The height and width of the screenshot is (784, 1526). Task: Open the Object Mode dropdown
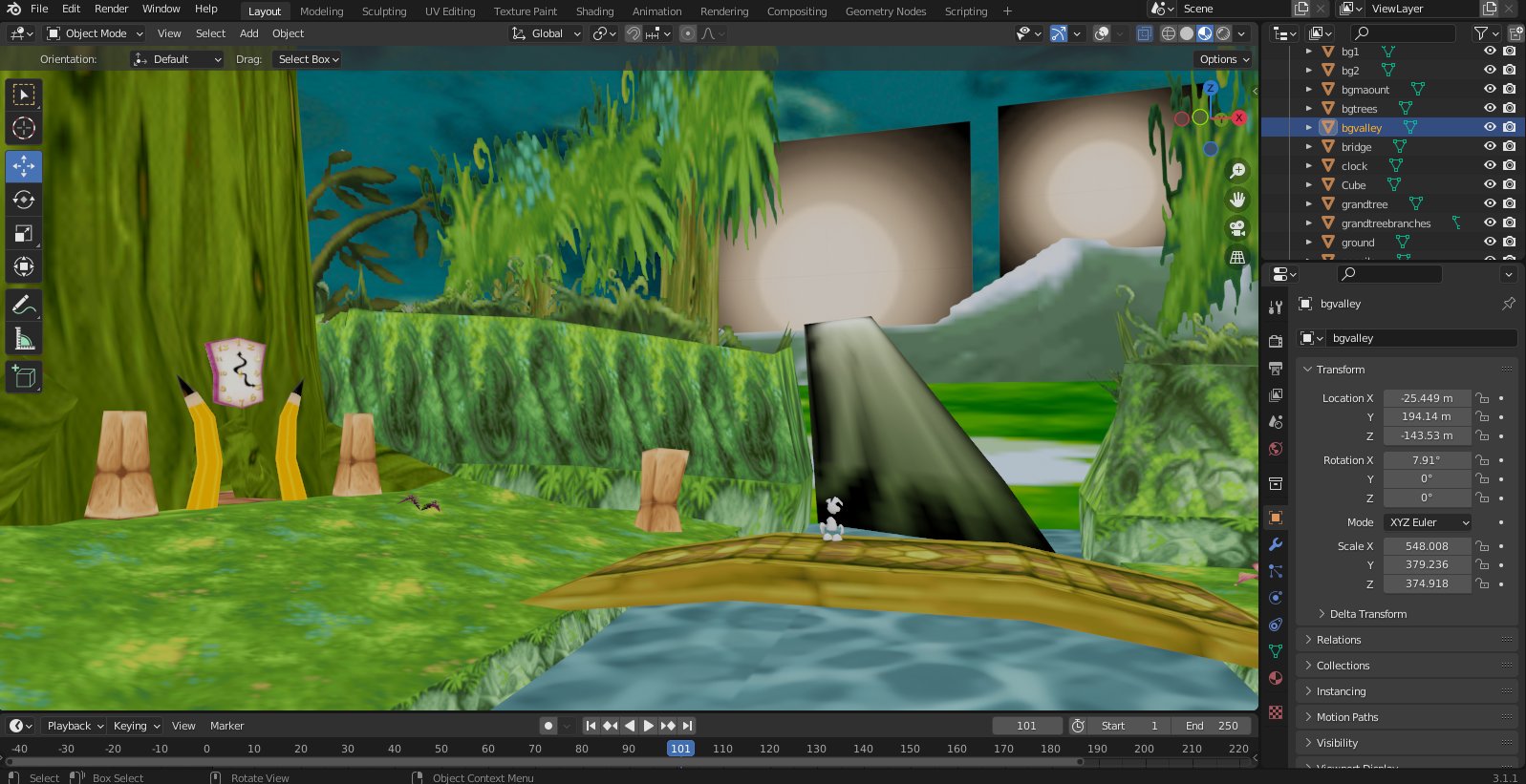[x=95, y=33]
